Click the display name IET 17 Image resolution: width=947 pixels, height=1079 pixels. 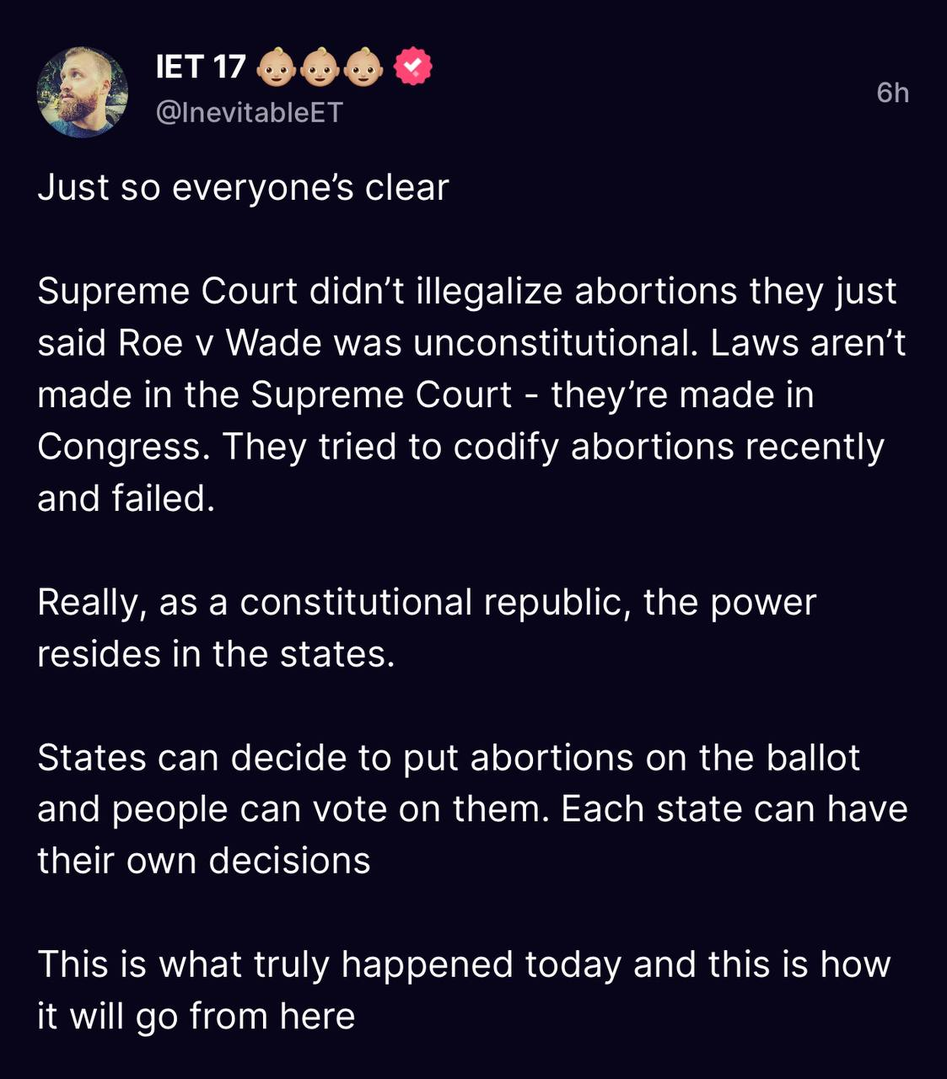(x=201, y=68)
